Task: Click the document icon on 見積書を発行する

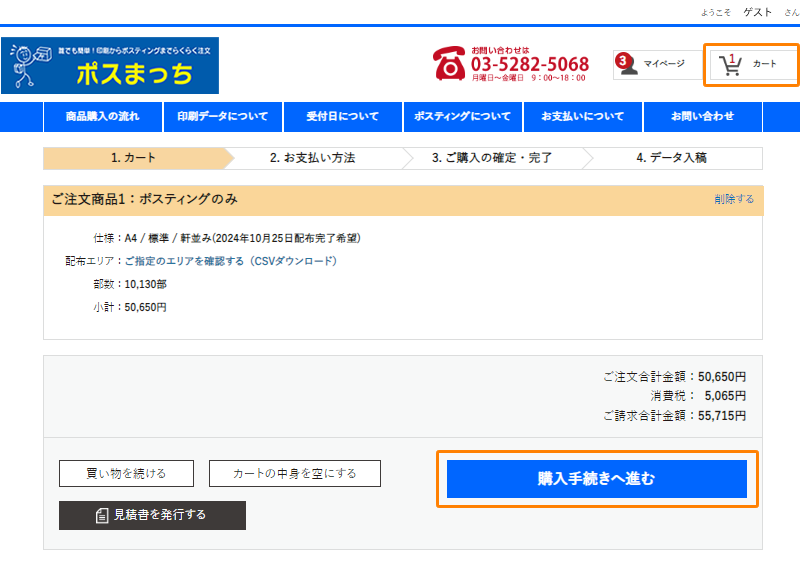Action: click(102, 515)
